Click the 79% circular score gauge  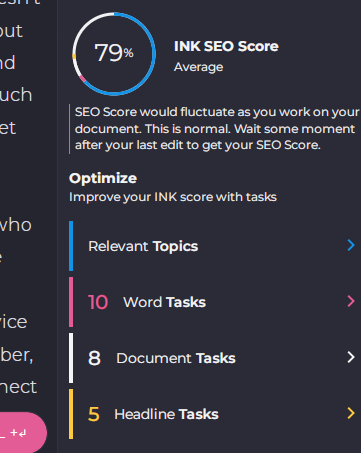114,54
